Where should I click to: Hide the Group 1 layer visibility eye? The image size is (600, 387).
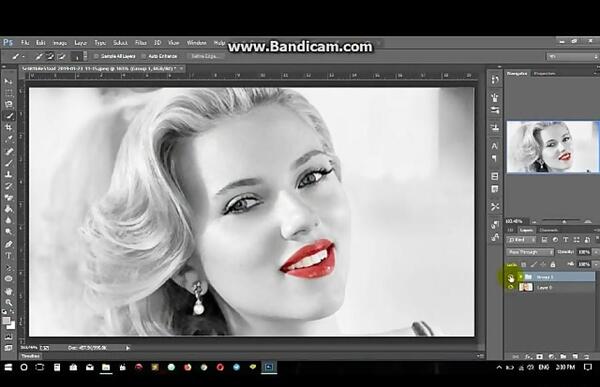(511, 277)
